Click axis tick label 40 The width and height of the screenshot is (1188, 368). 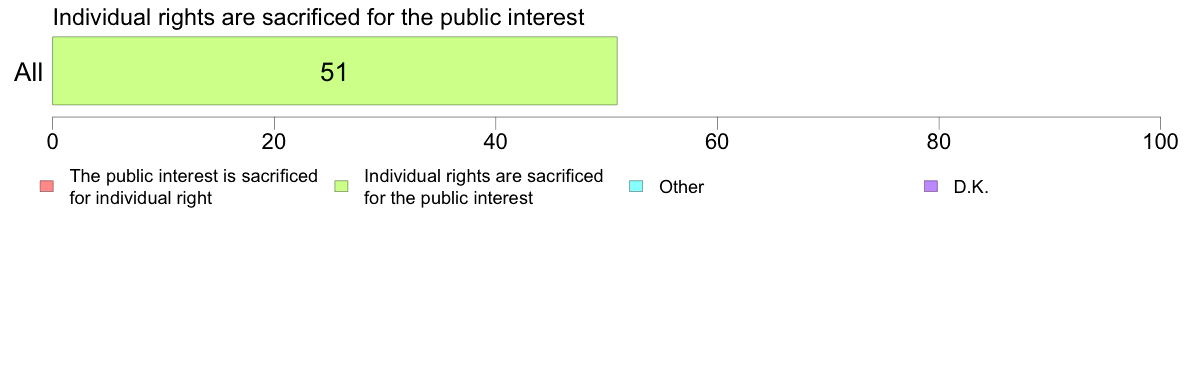[496, 142]
